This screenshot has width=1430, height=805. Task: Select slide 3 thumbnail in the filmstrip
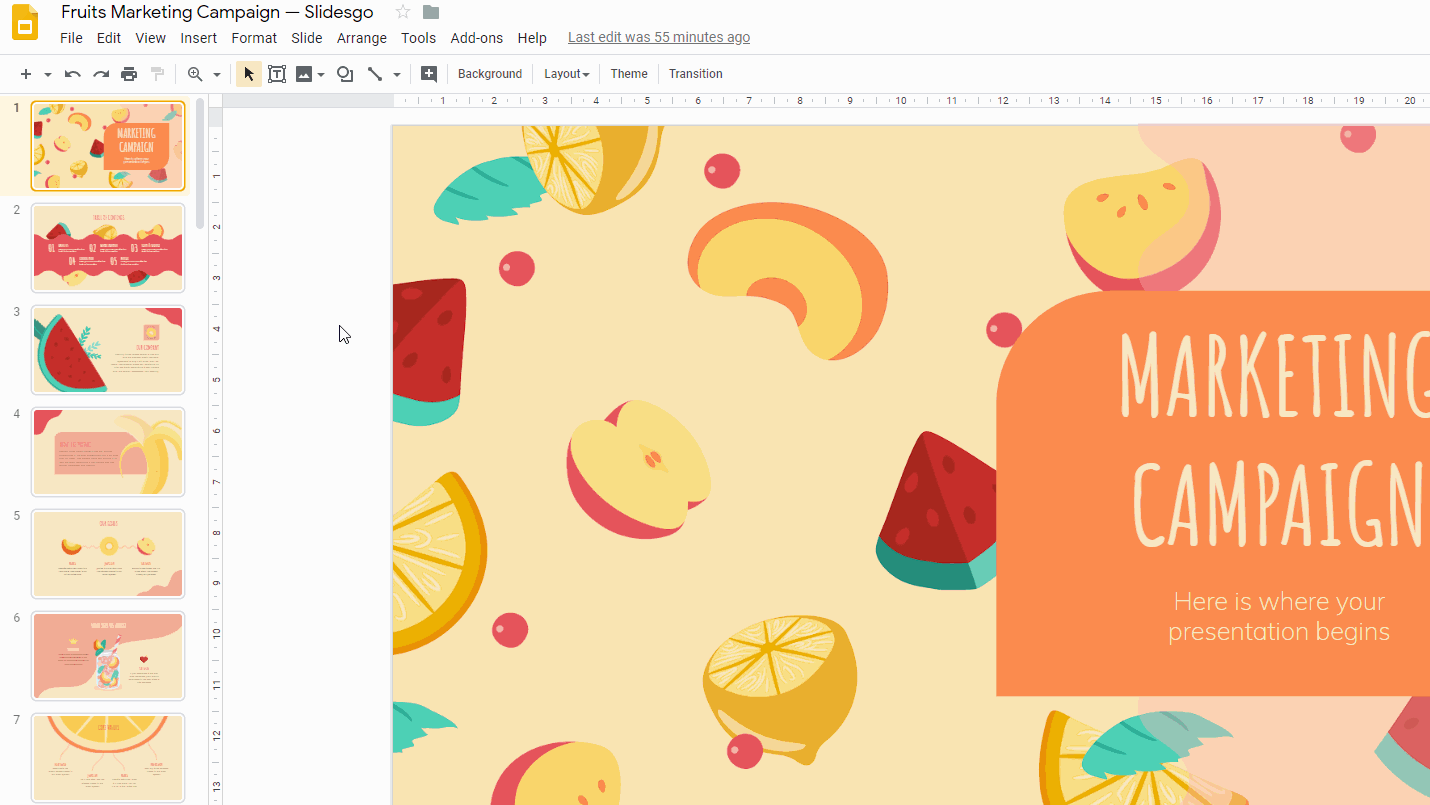click(x=107, y=350)
